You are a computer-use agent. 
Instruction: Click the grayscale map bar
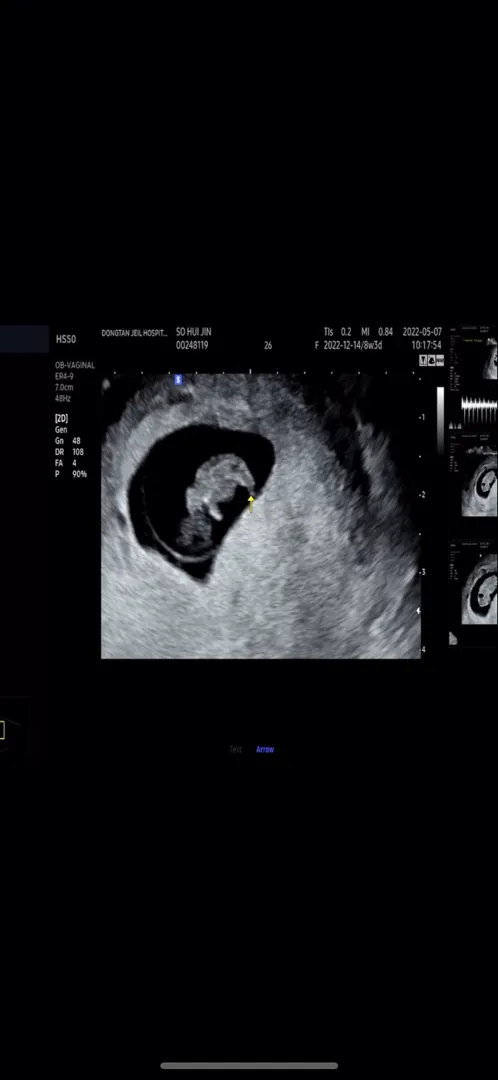(440, 419)
